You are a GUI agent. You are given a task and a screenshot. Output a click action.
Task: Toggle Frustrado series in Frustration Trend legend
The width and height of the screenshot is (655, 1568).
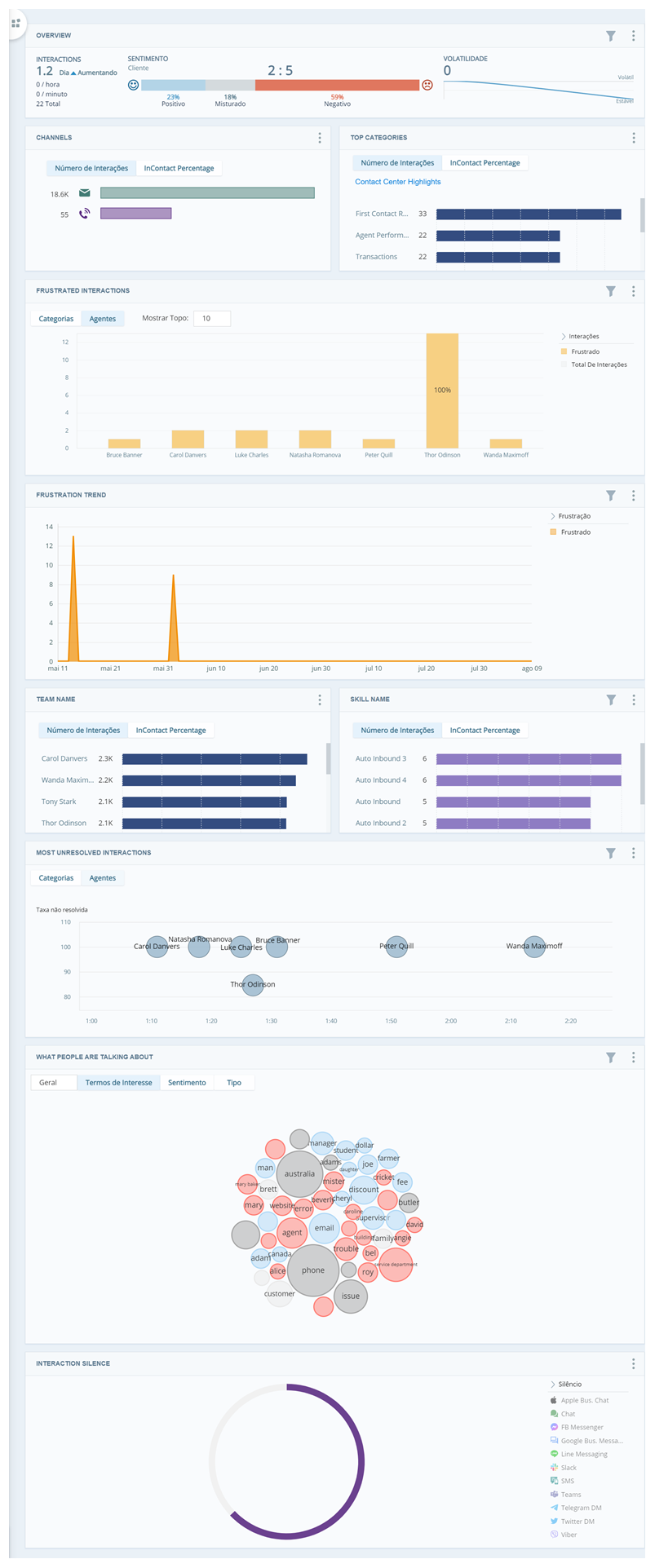(570, 532)
